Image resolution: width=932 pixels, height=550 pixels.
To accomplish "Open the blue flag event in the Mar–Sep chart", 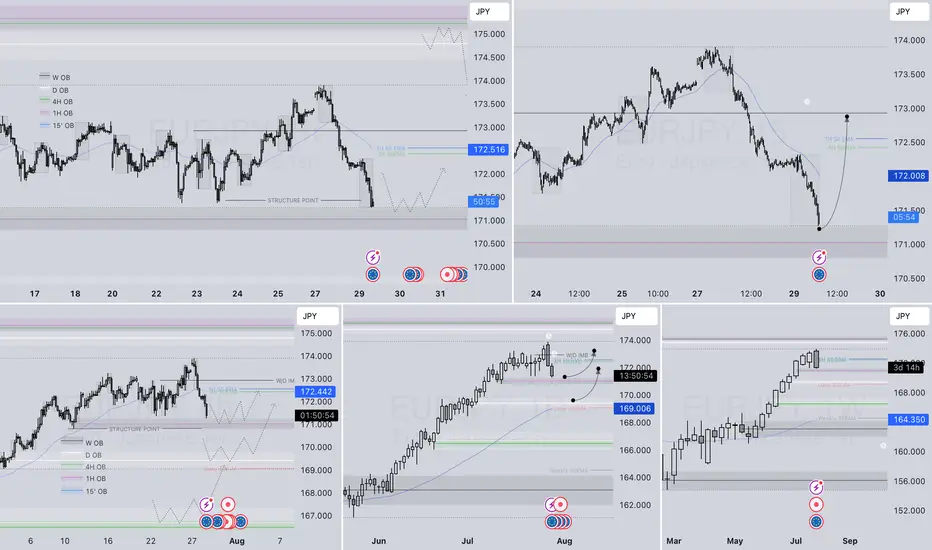I will pos(816,522).
